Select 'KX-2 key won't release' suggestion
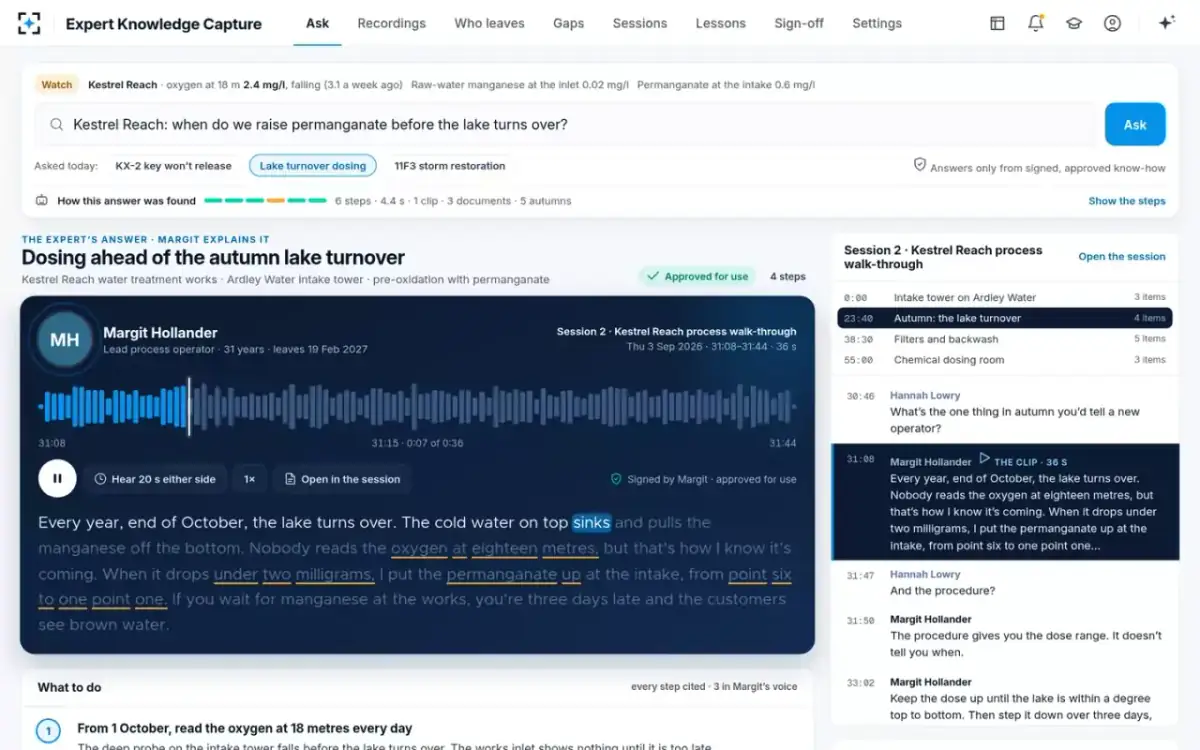This screenshot has width=1200, height=750. tap(173, 166)
